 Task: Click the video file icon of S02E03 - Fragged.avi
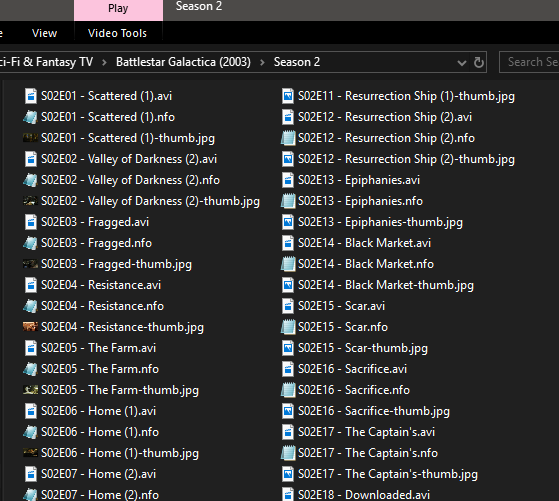31,222
